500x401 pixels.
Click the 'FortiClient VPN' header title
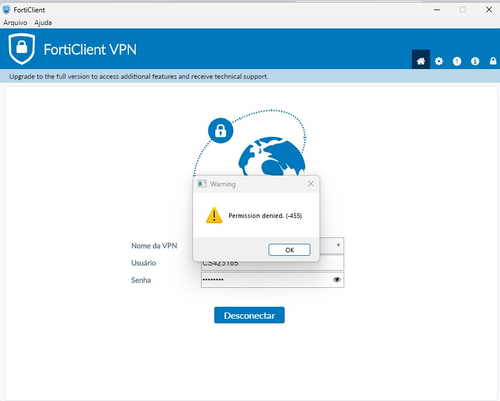point(90,50)
